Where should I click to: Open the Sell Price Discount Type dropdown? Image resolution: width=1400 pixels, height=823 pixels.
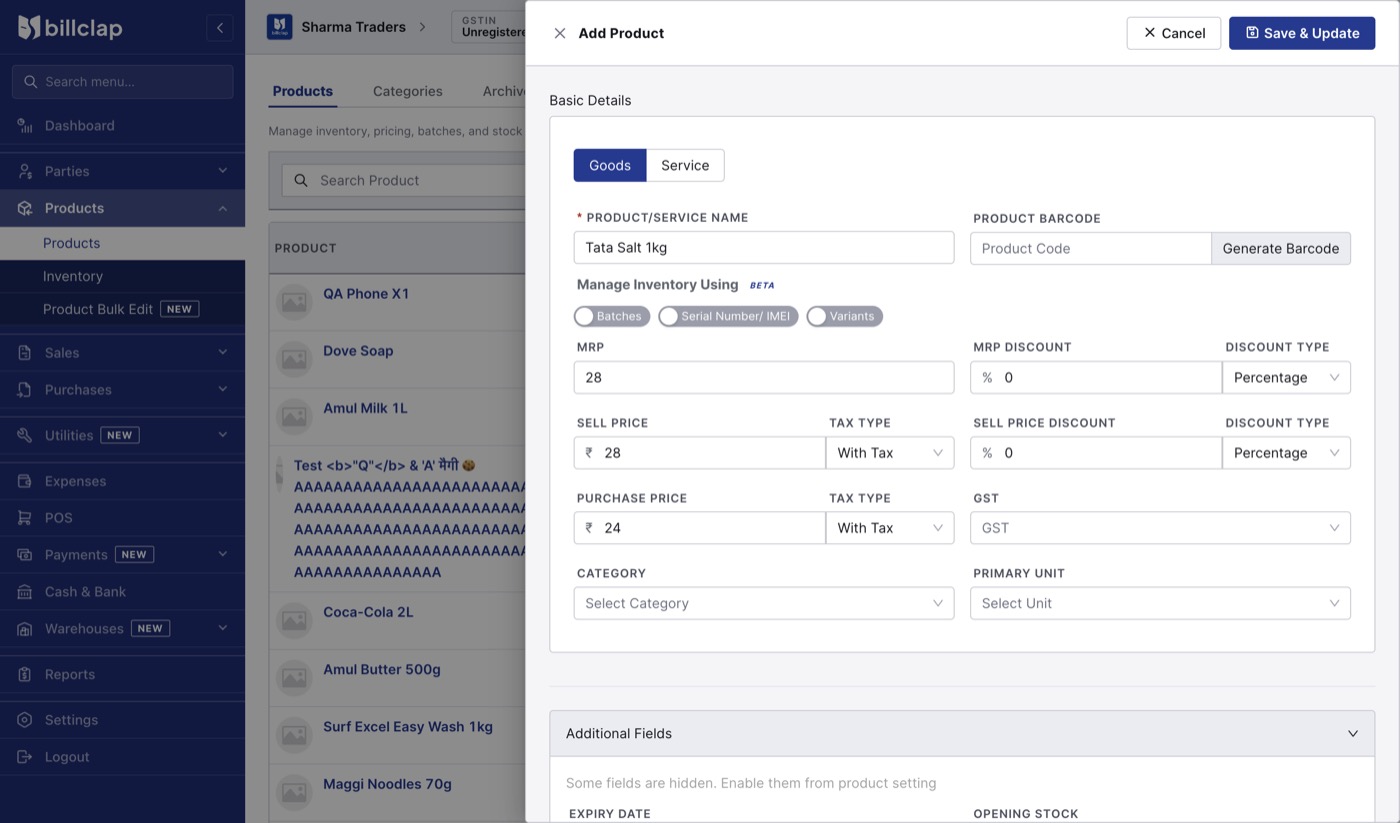point(1286,452)
